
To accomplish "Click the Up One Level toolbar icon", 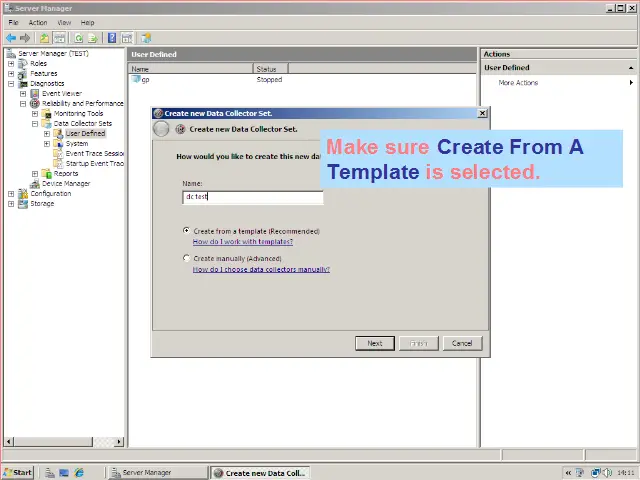I will coord(45,38).
